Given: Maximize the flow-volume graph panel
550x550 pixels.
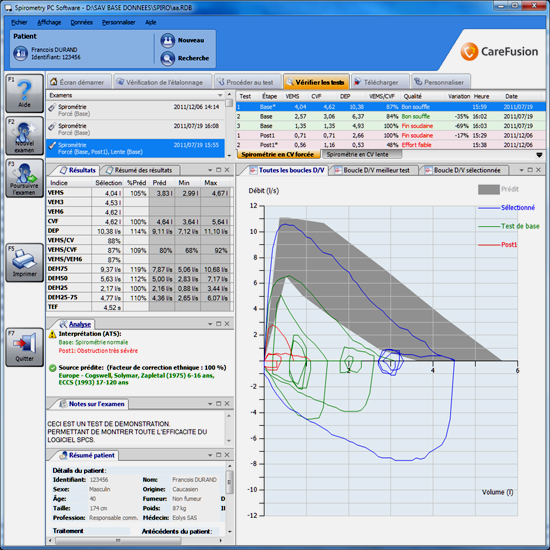Looking at the screenshot, I should [x=530, y=170].
